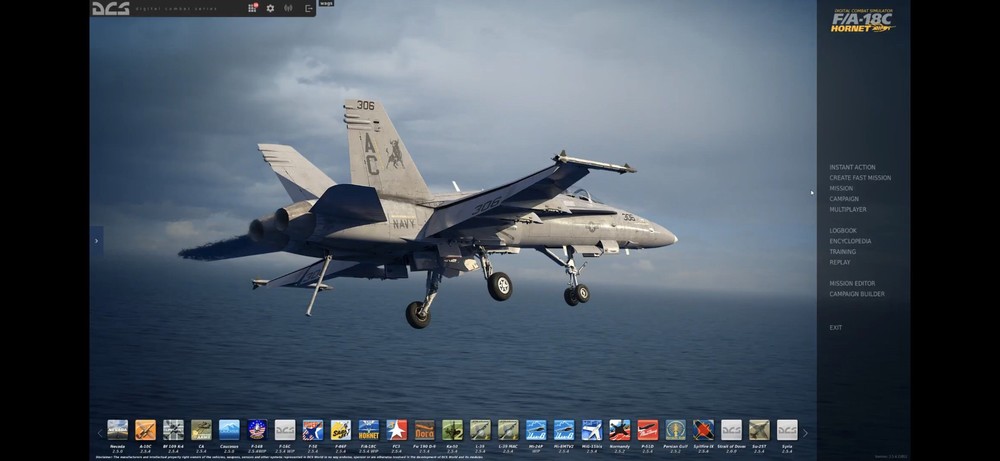Click EXIT in the main menu
This screenshot has height=461, width=1000.
(x=835, y=328)
